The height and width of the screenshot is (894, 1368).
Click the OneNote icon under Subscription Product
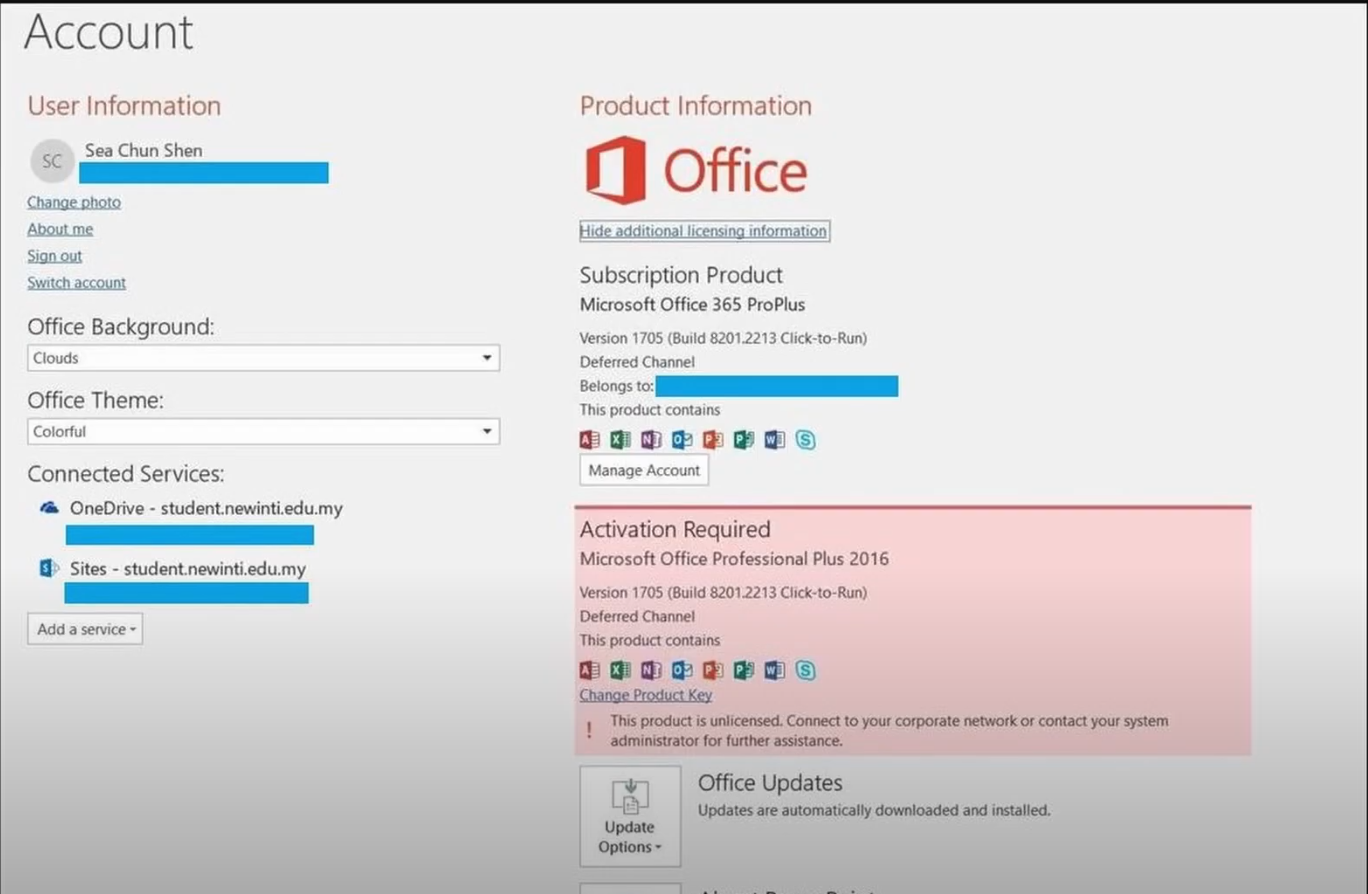click(651, 440)
